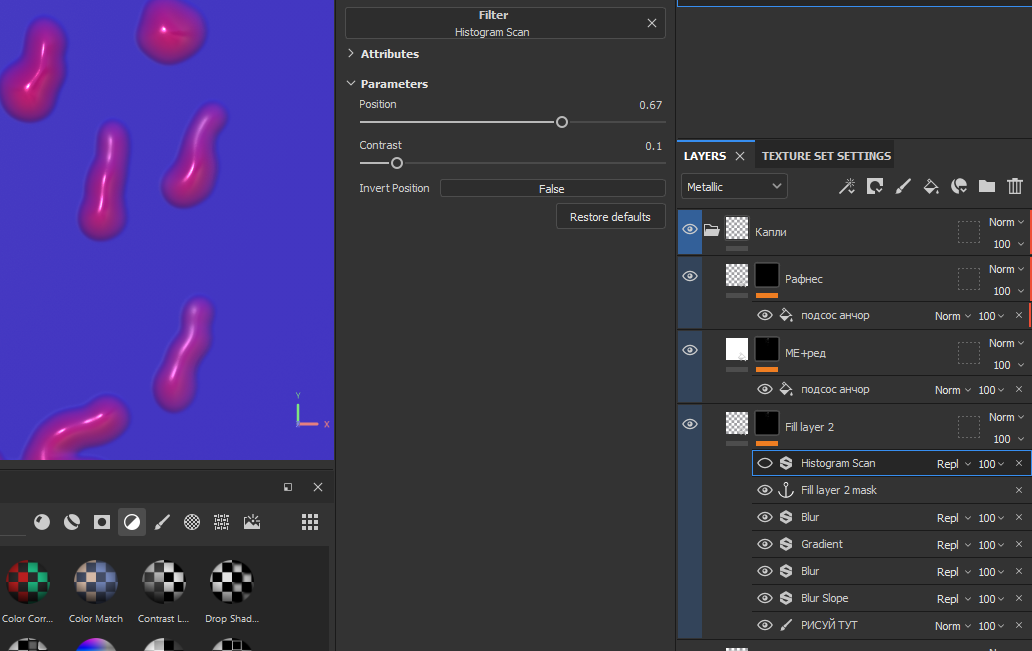Switch to Texture Set Settings tab
Screen dimensions: 1032x651
[x=826, y=156]
